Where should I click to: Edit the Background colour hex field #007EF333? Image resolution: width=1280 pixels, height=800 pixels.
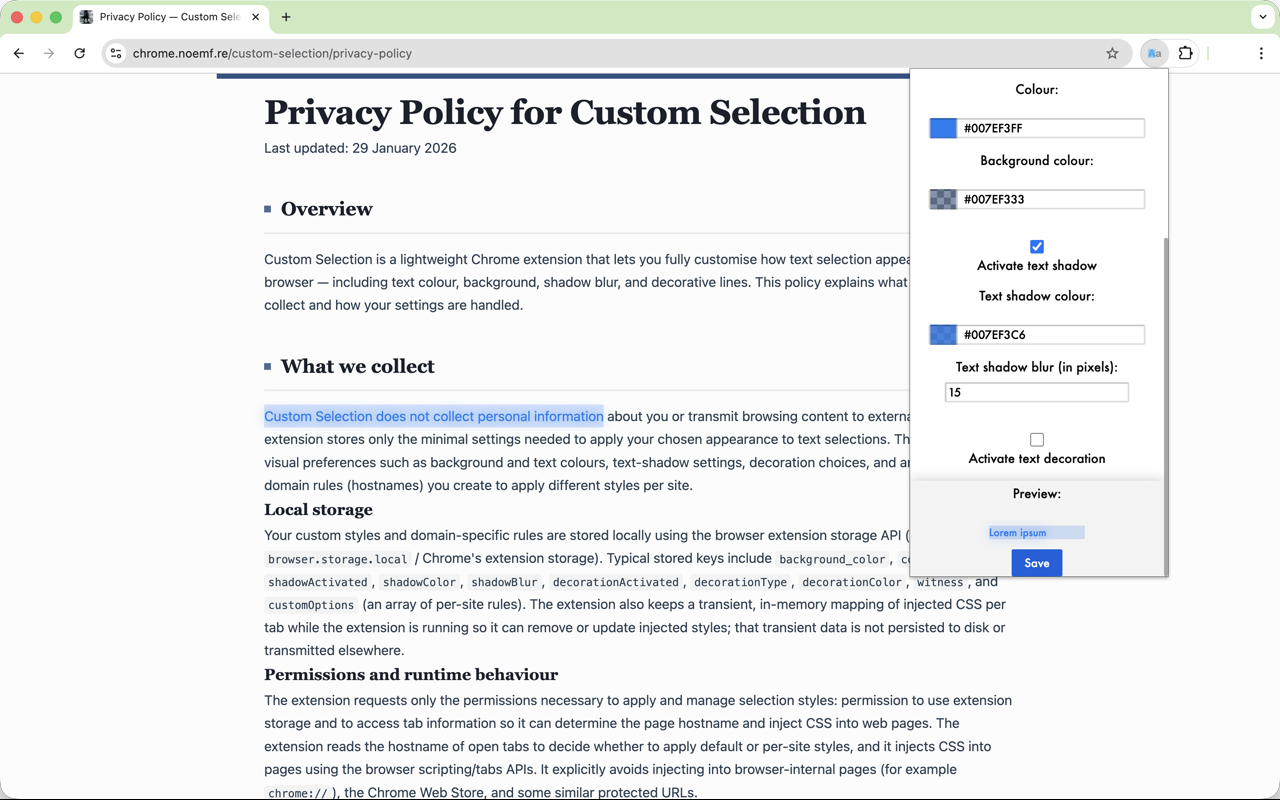pos(1051,199)
